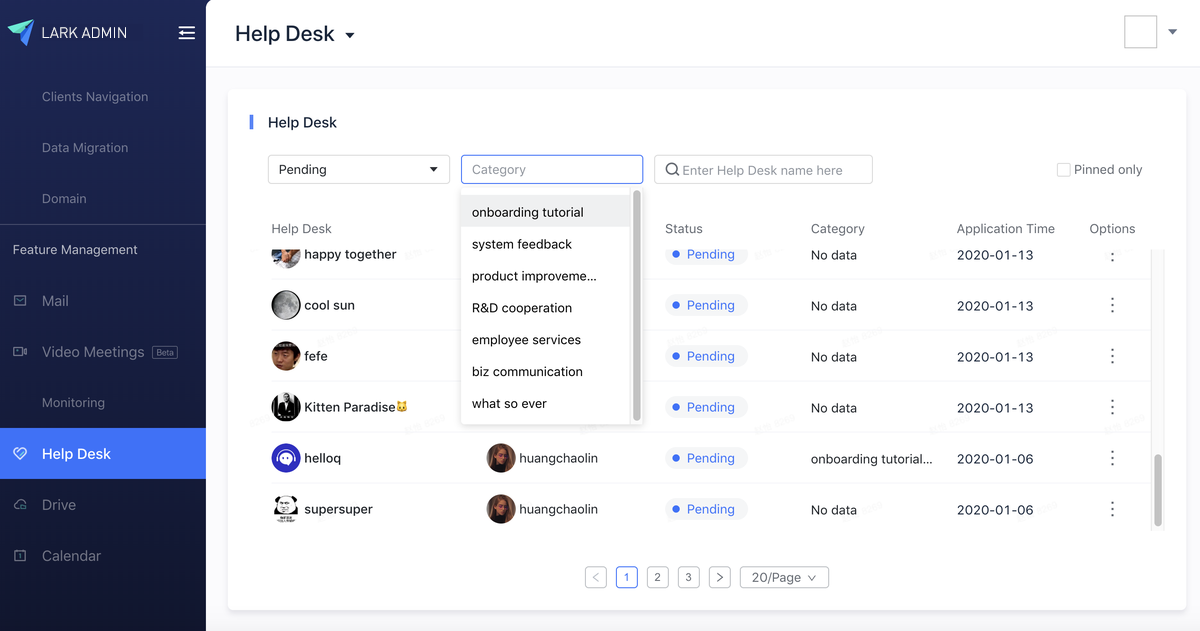This screenshot has height=631, width=1200.
Task: Enable the Pinned only checkbox
Action: pos(1064,170)
